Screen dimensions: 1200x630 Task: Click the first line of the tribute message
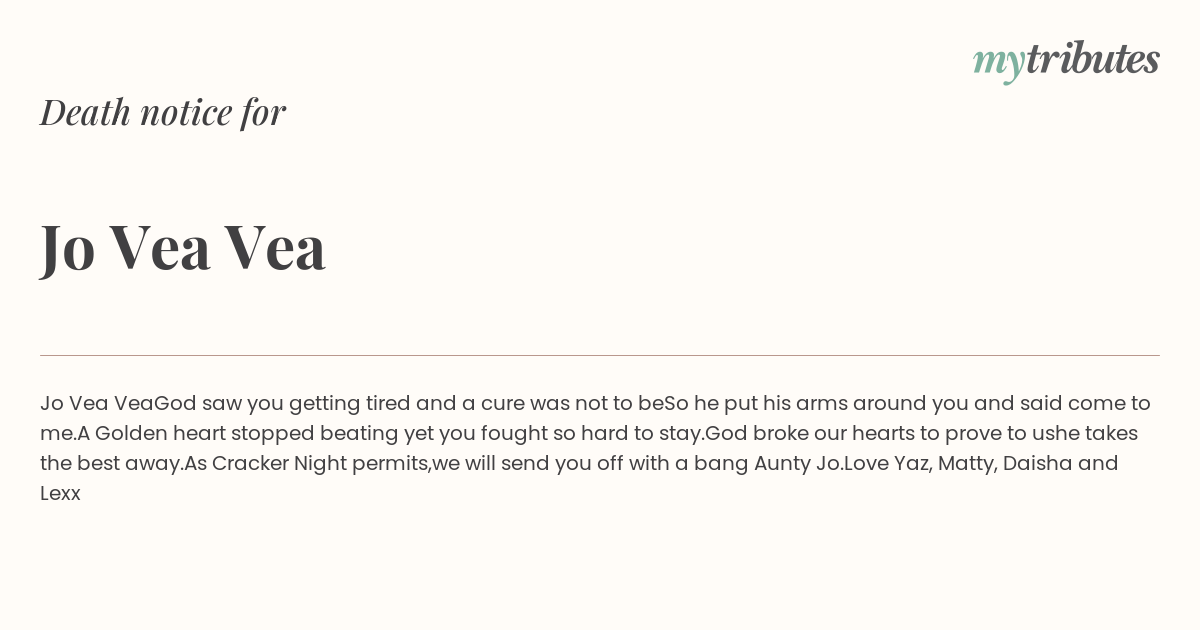pos(596,403)
